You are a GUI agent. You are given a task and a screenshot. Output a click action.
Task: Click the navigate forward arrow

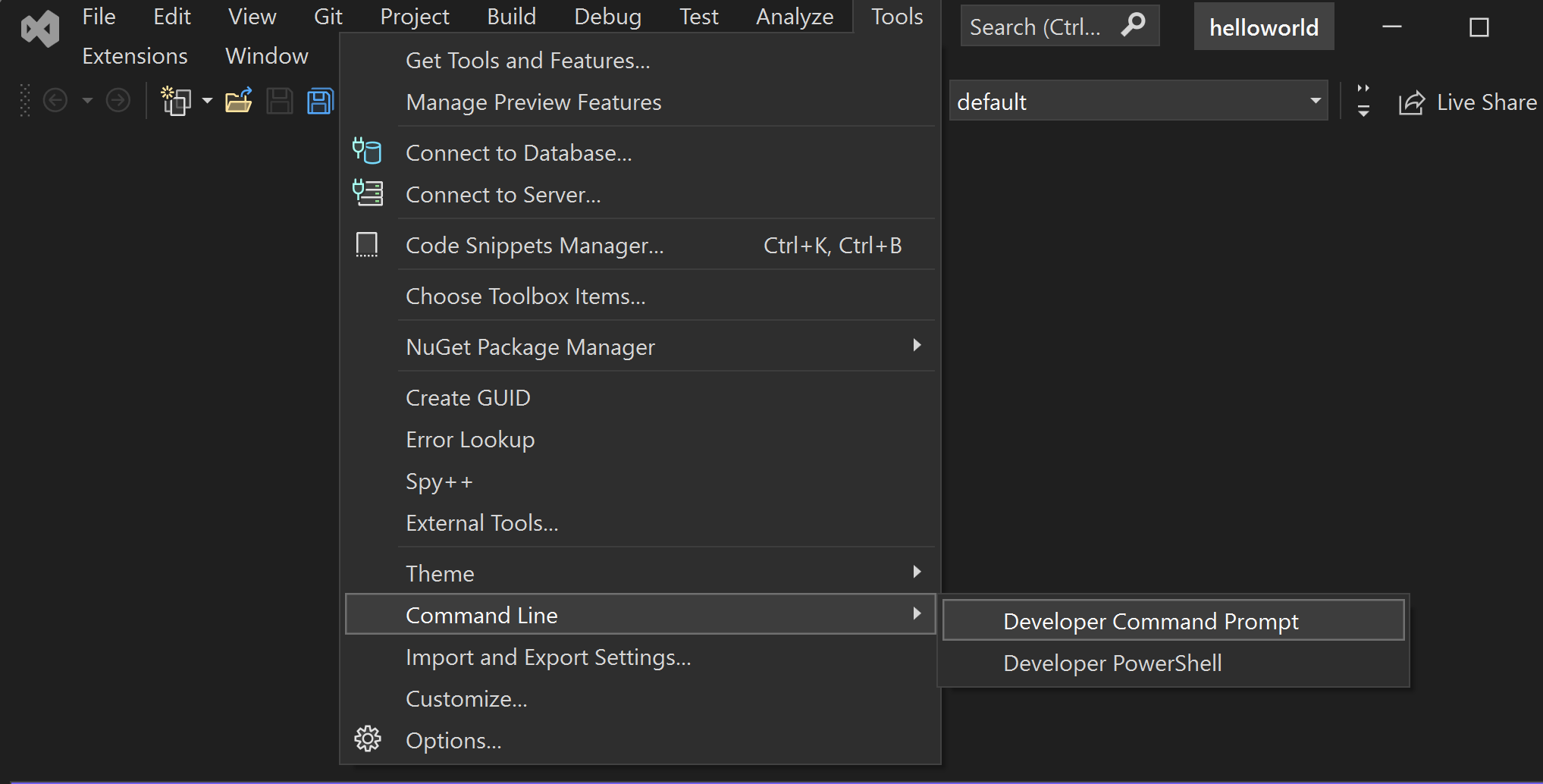click(118, 99)
